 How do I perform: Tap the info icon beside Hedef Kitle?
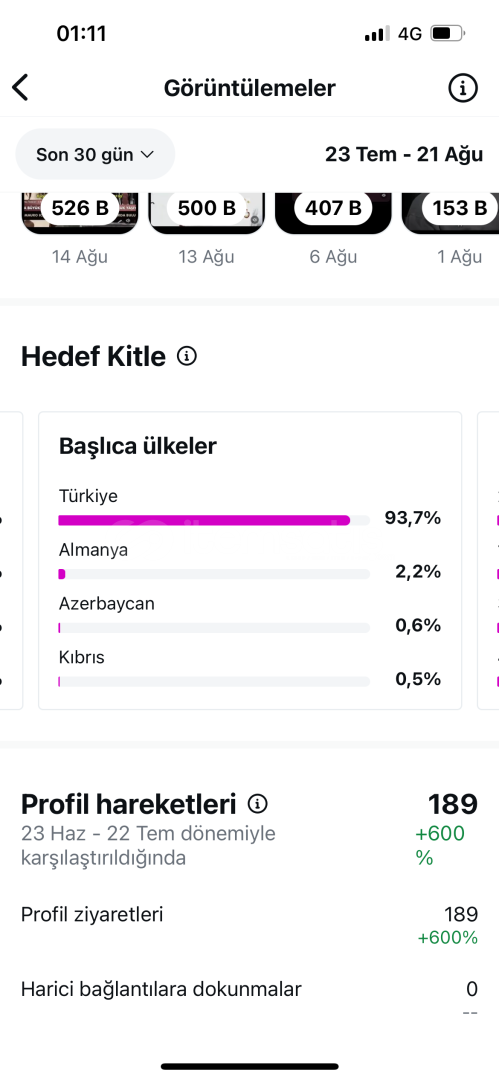187,356
